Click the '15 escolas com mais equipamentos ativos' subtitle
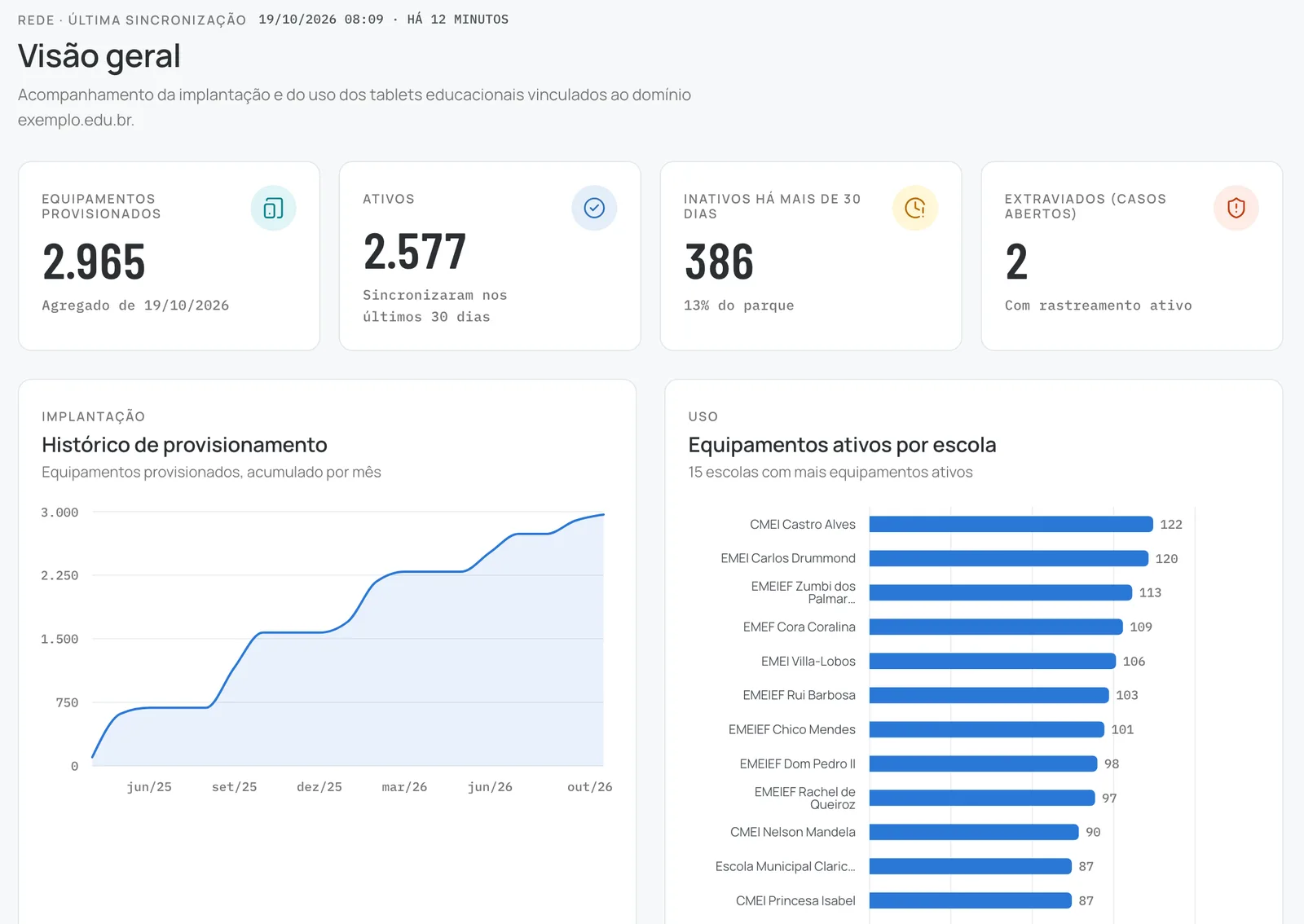Image resolution: width=1304 pixels, height=924 pixels. point(830,473)
